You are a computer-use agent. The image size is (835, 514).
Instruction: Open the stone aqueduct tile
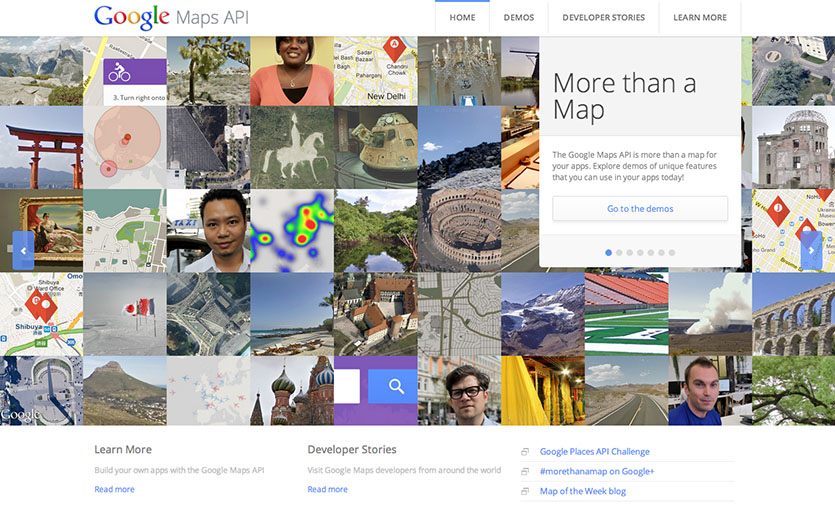pyautogui.click(x=793, y=314)
